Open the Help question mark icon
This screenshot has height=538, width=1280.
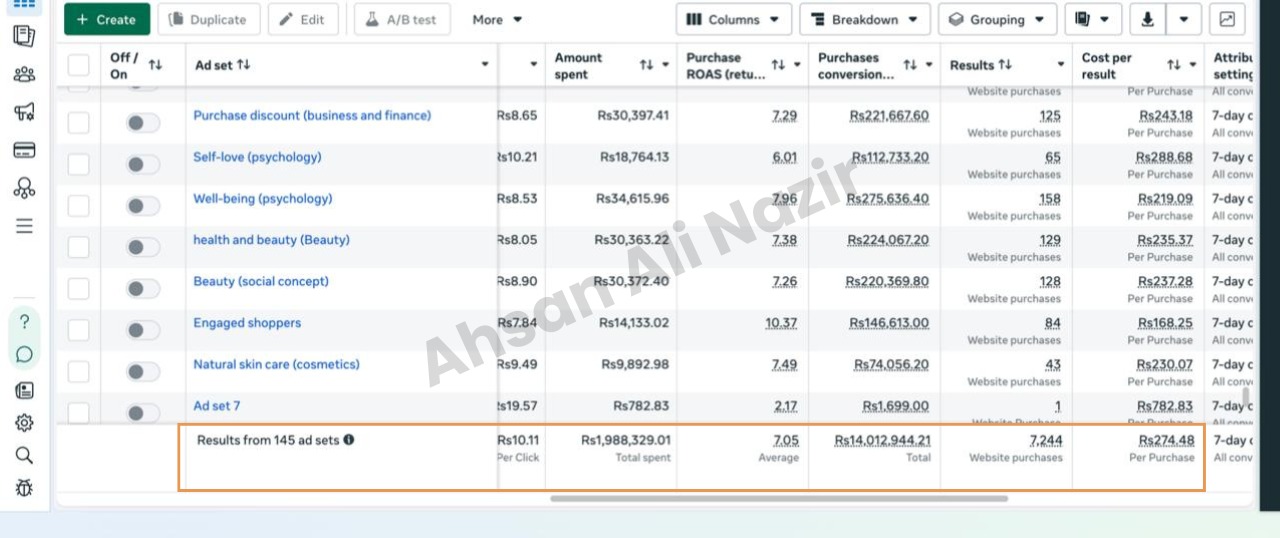24,322
